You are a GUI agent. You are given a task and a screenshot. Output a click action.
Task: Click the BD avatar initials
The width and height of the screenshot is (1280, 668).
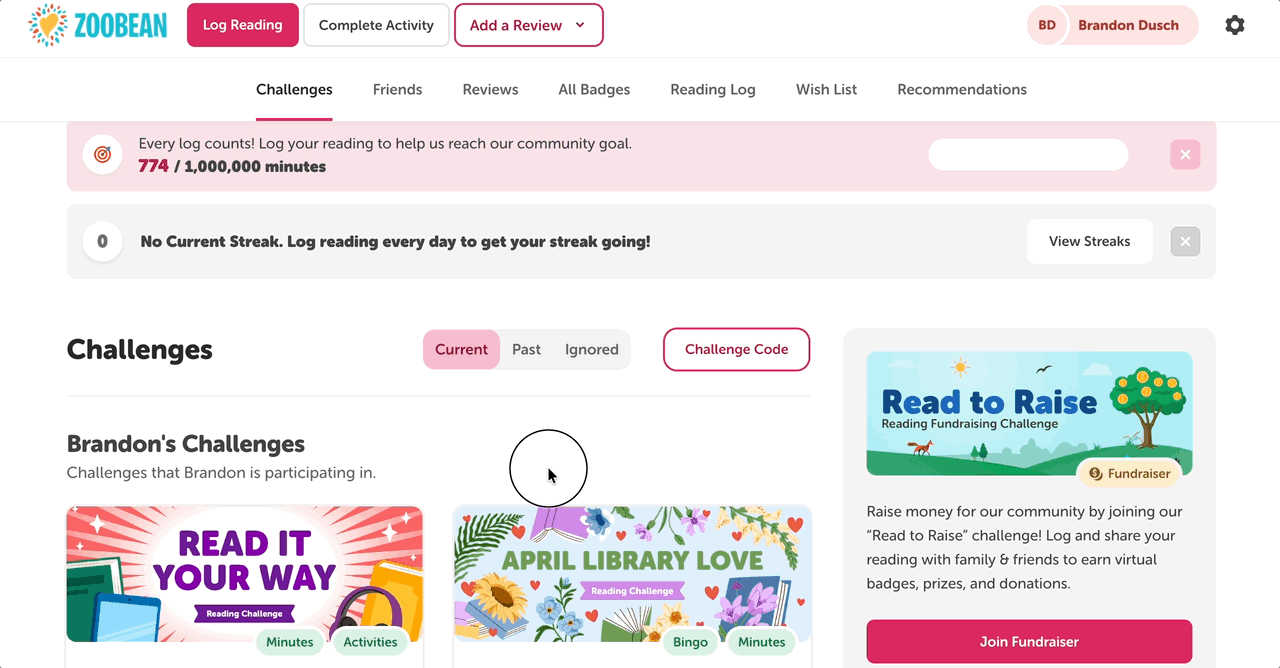pos(1047,25)
